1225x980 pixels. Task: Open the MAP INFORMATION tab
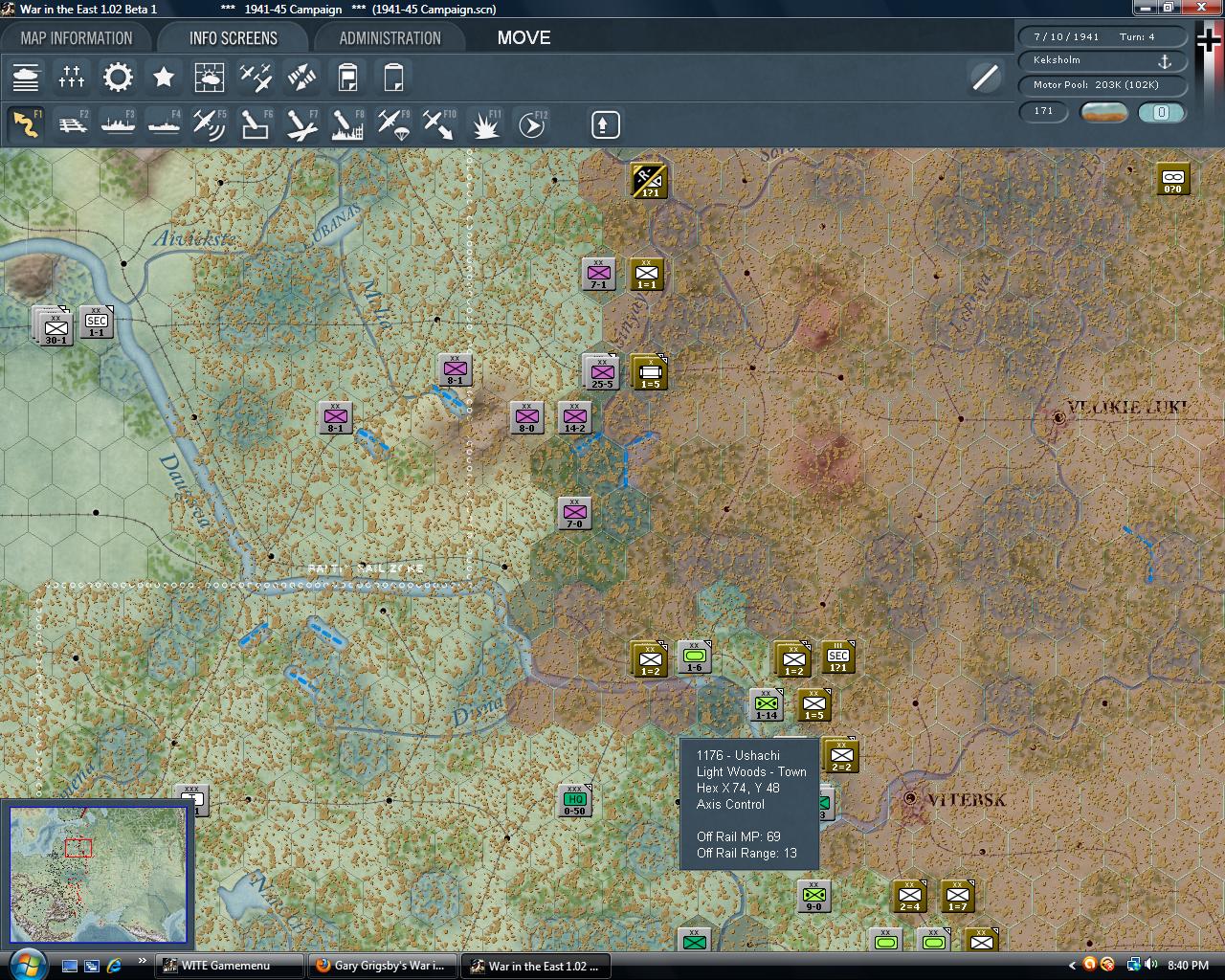77,38
